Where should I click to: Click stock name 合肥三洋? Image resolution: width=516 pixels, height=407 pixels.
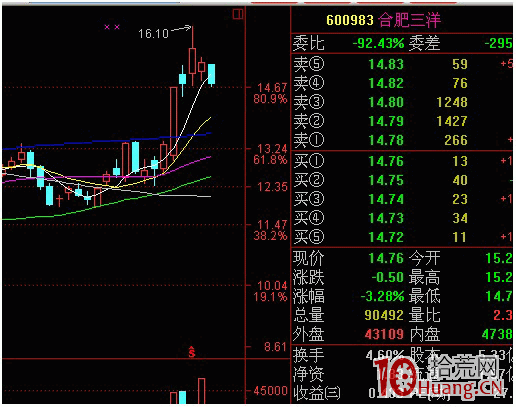410,20
